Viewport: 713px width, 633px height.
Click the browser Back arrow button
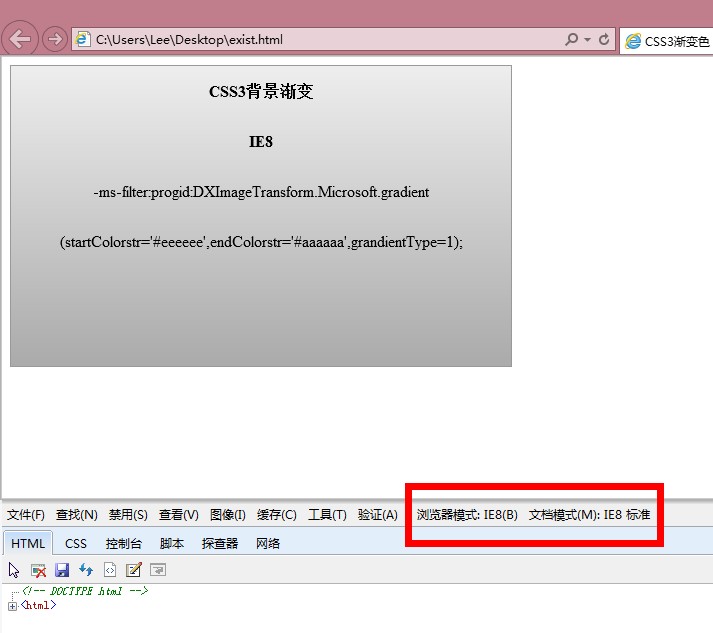coord(20,39)
